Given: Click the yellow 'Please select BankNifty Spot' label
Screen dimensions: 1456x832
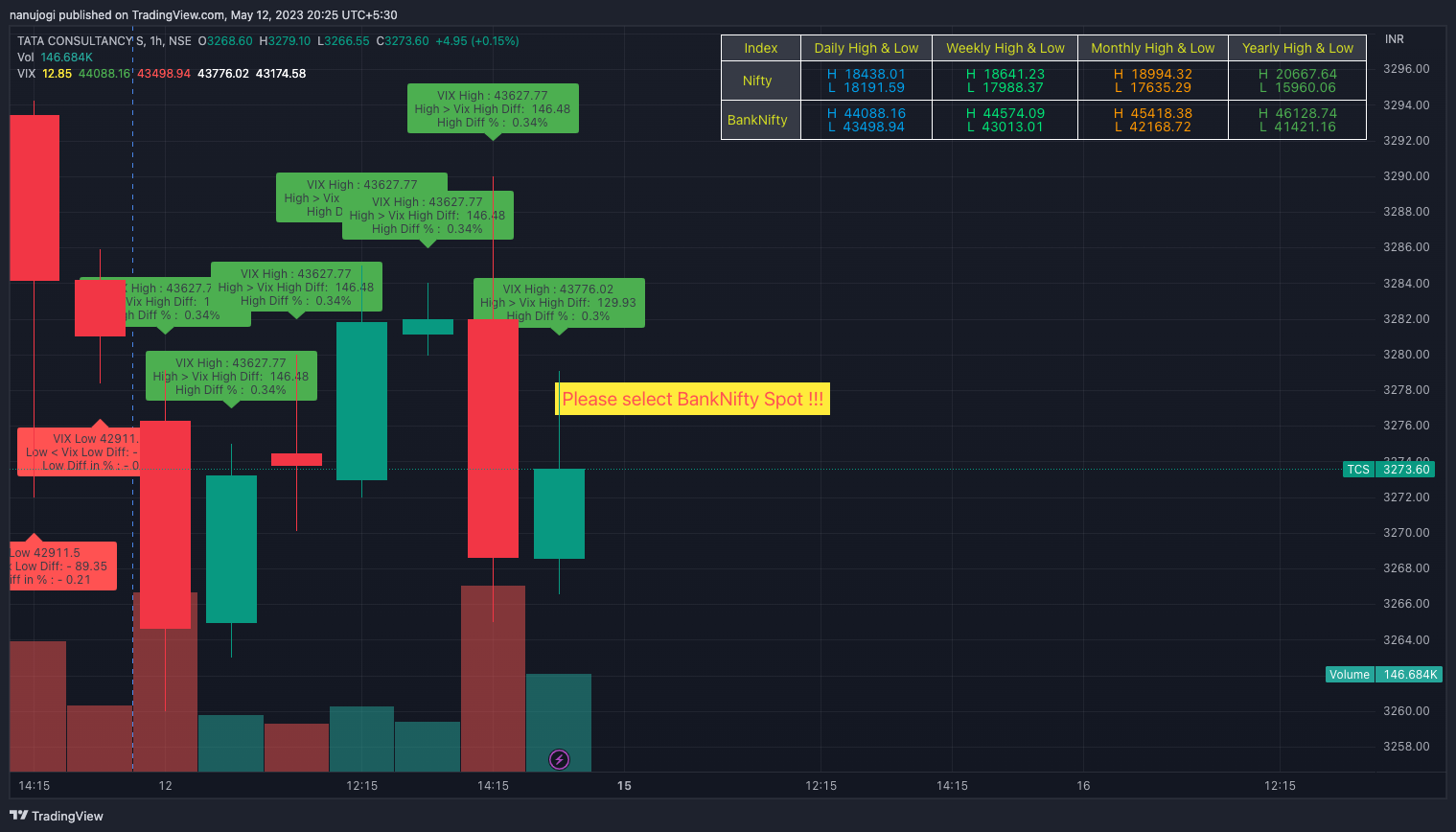Looking at the screenshot, I should tap(692, 399).
